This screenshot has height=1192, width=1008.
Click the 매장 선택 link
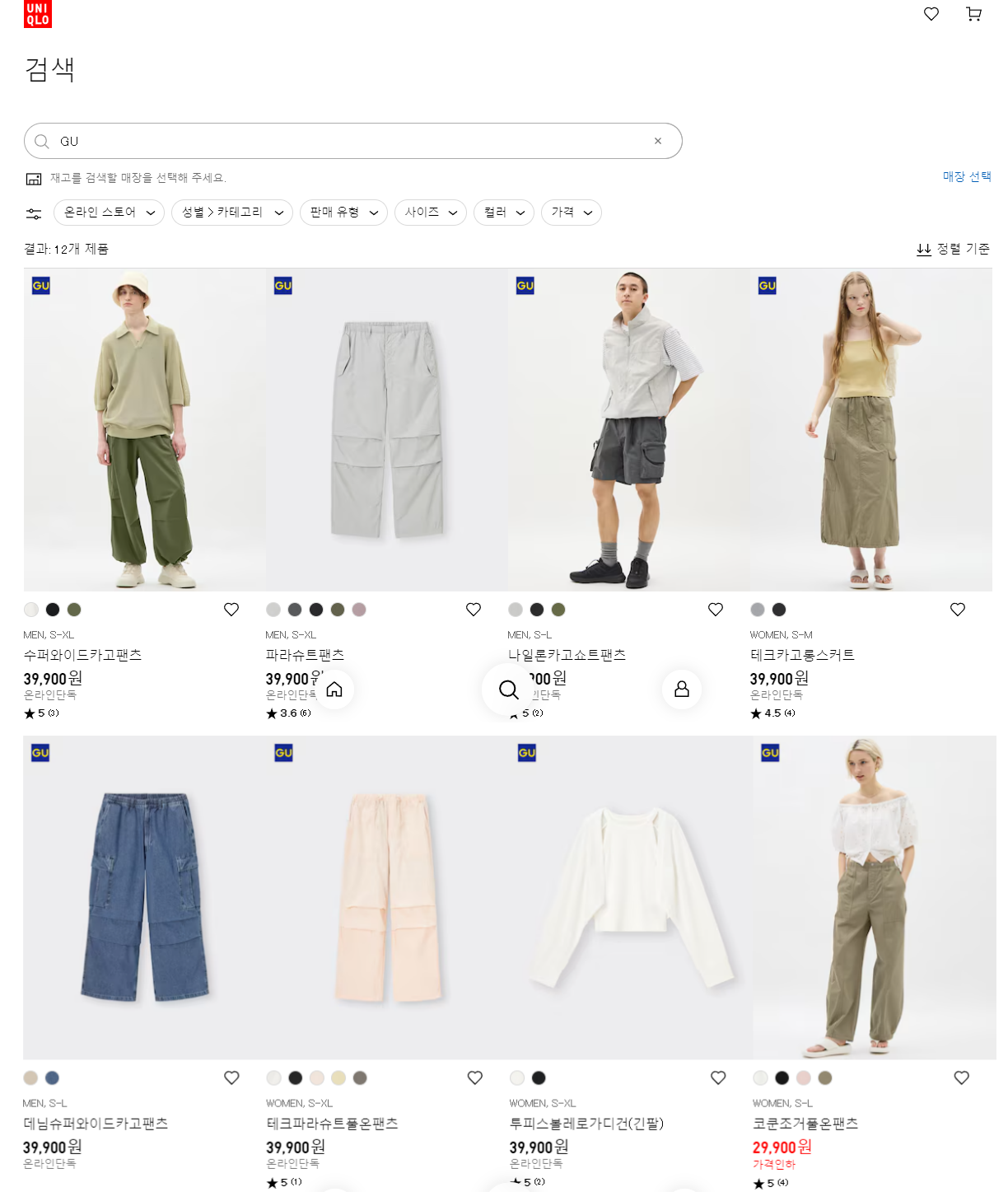pos(967,177)
